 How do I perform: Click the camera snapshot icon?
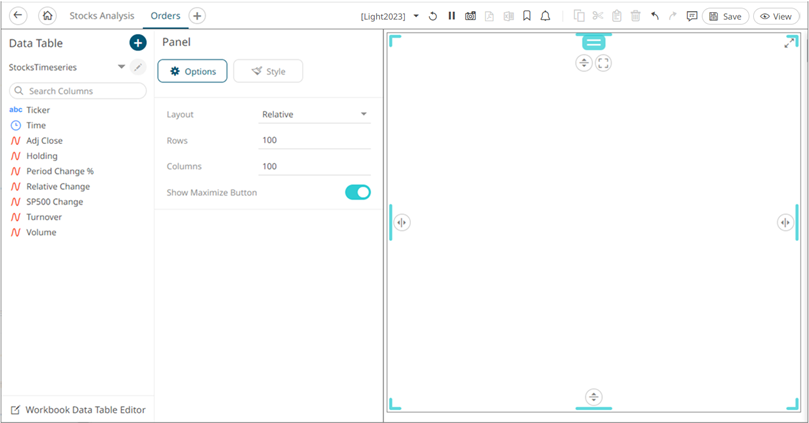tap(471, 16)
